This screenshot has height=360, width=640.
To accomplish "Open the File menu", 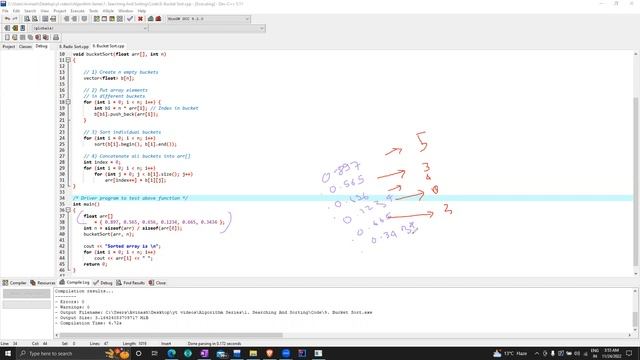I will click(x=5, y=11).
